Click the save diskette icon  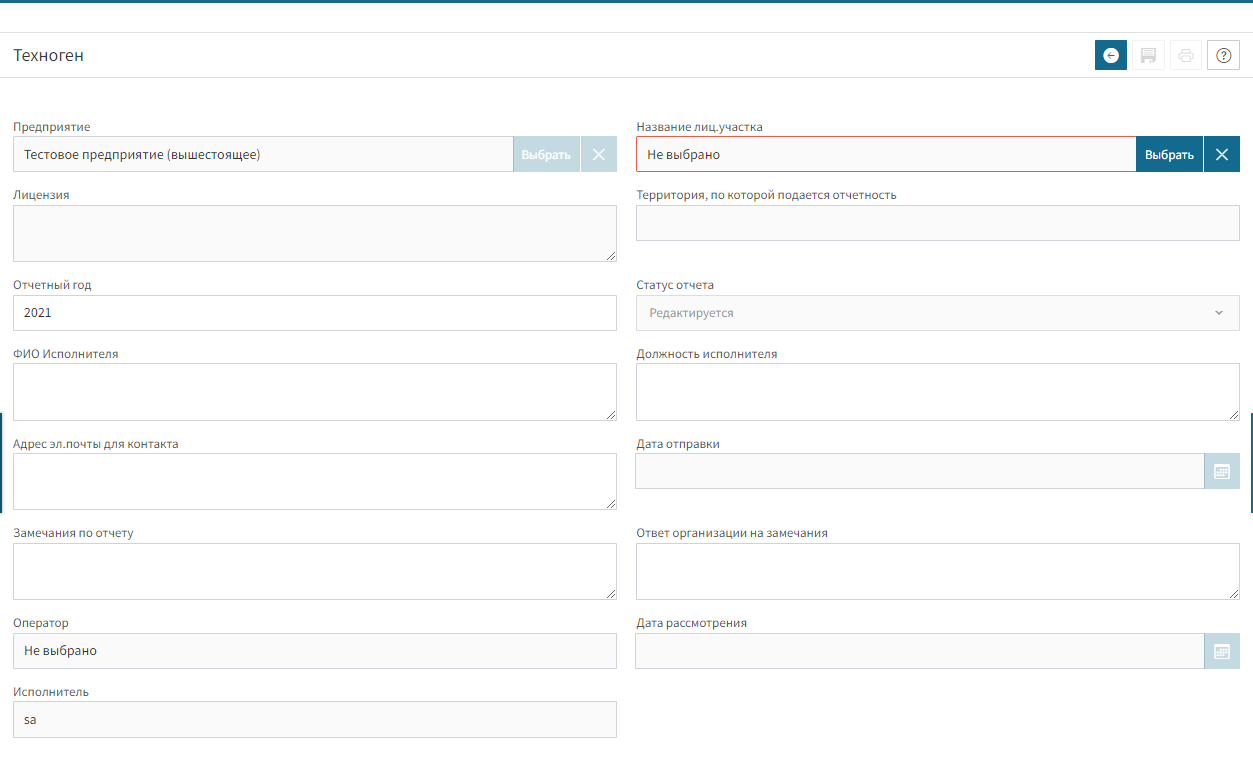[x=1148, y=56]
